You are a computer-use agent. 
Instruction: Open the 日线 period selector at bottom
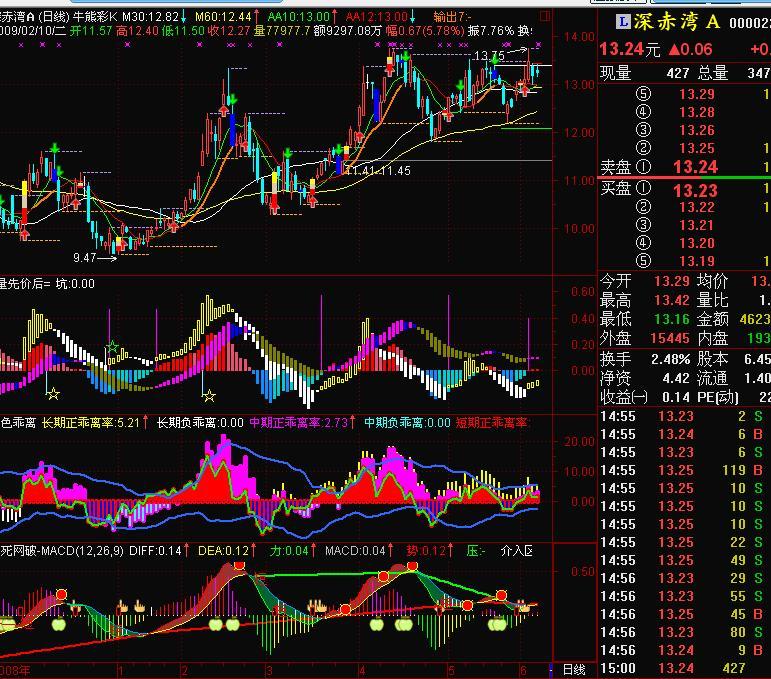tap(574, 670)
